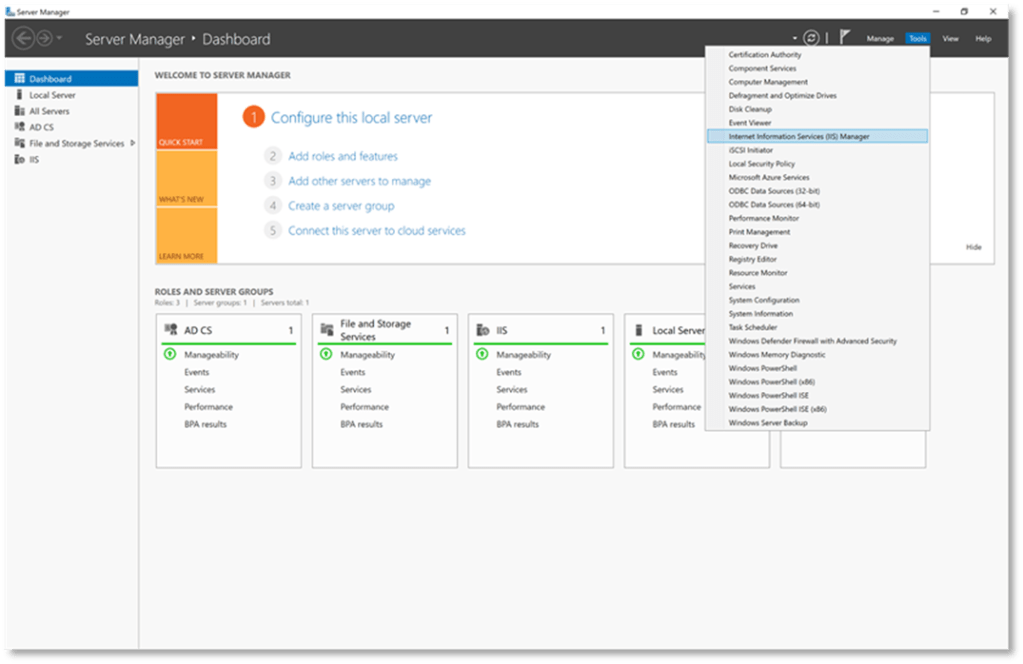Viewport: 1023px width, 664px height.
Task: Click the AD CS tile icon
Action: tap(170, 330)
